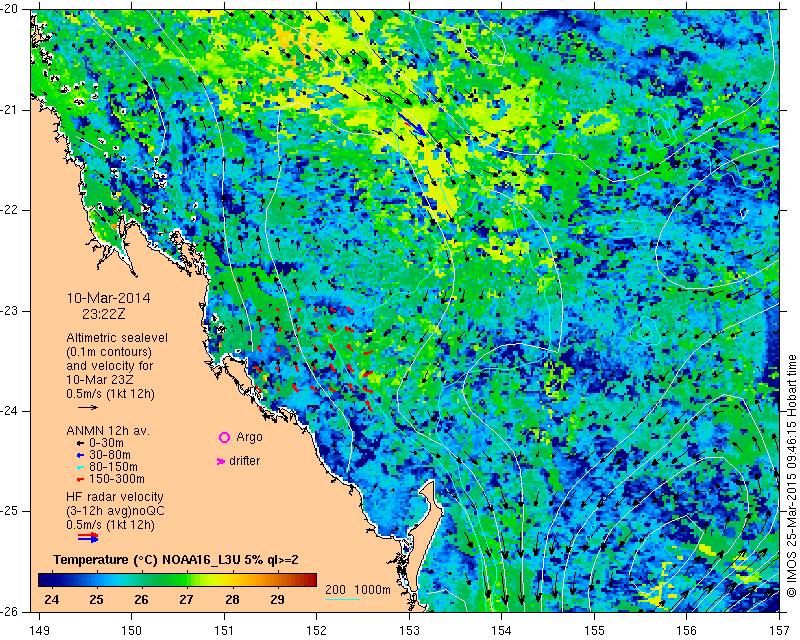Click the longitude axis label '154'
The image size is (800, 640).
click(x=502, y=630)
